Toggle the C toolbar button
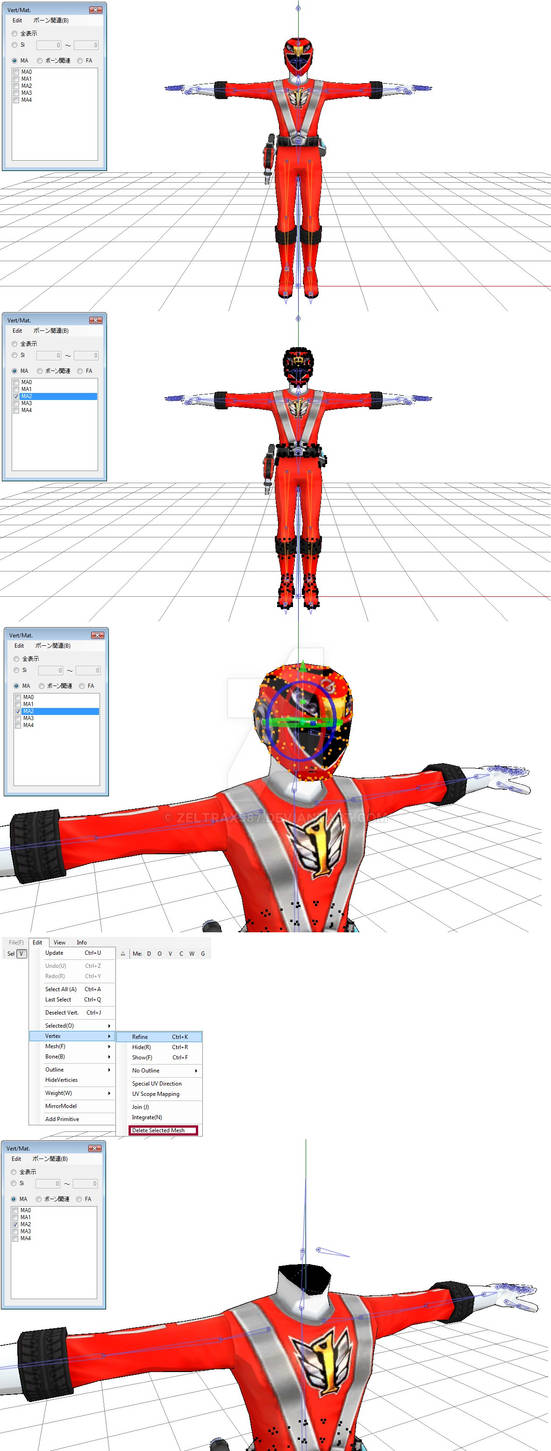 [181, 954]
